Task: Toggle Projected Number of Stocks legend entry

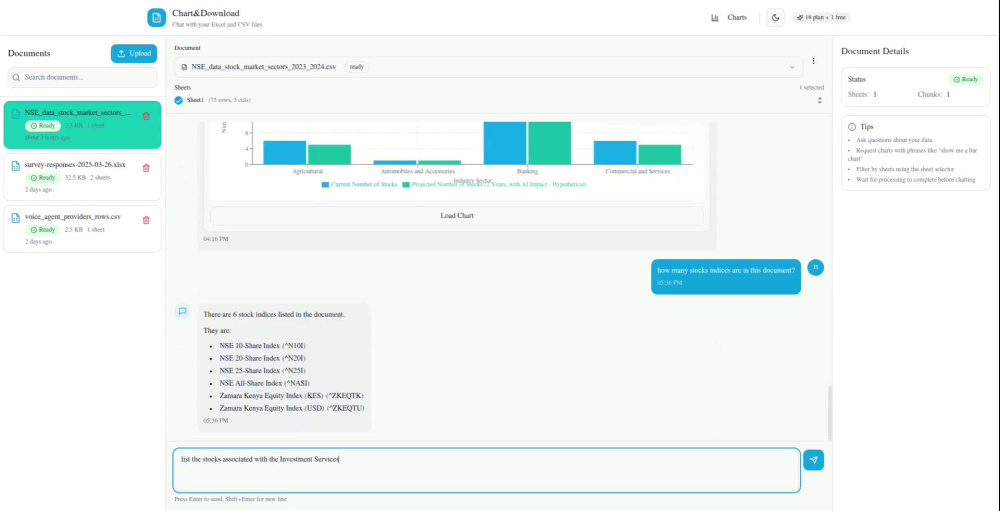Action: pos(494,184)
